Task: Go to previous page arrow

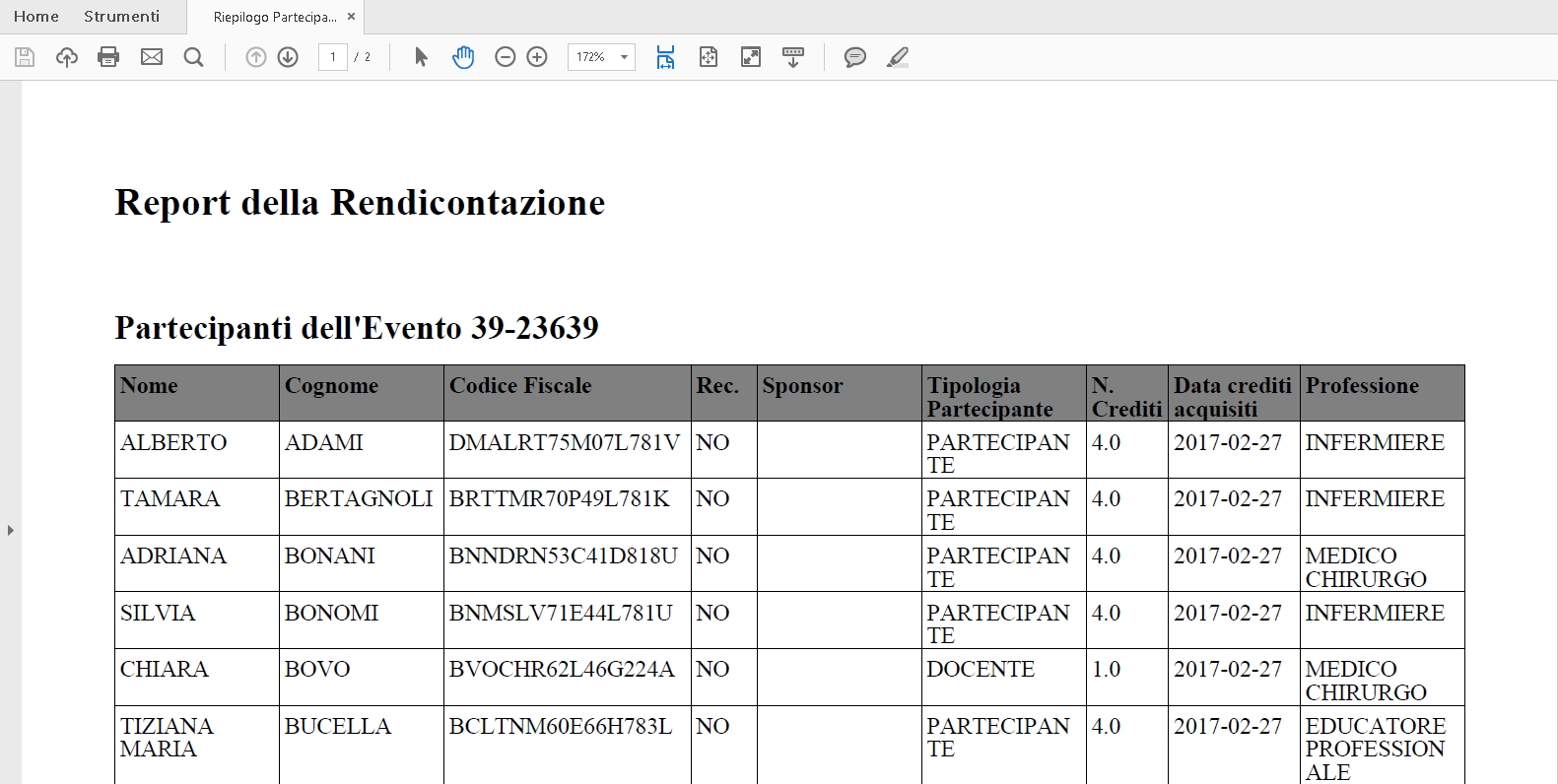Action: [256, 57]
